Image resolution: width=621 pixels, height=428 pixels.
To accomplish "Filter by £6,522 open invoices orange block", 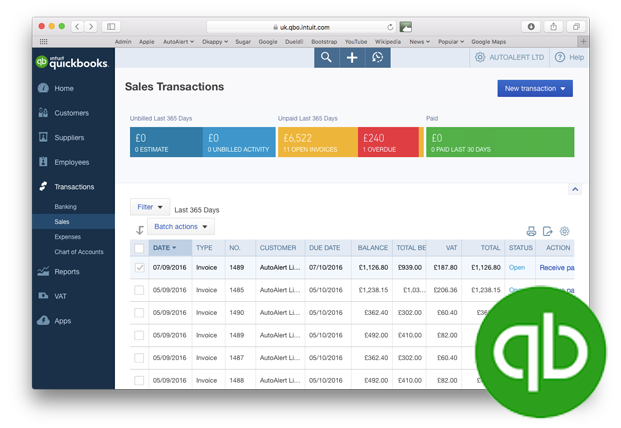I will point(318,142).
